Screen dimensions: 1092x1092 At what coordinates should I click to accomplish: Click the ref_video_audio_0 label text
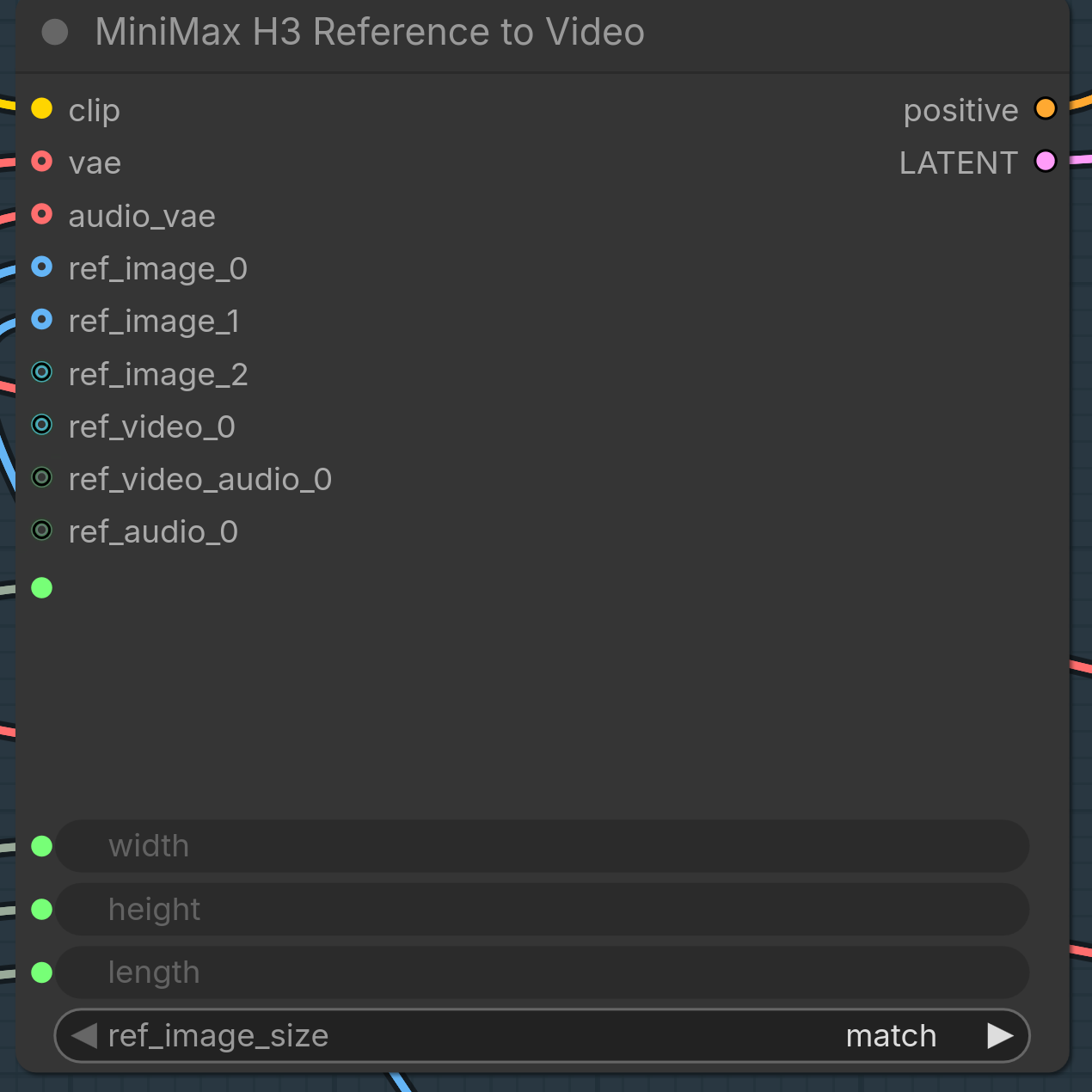(200, 480)
